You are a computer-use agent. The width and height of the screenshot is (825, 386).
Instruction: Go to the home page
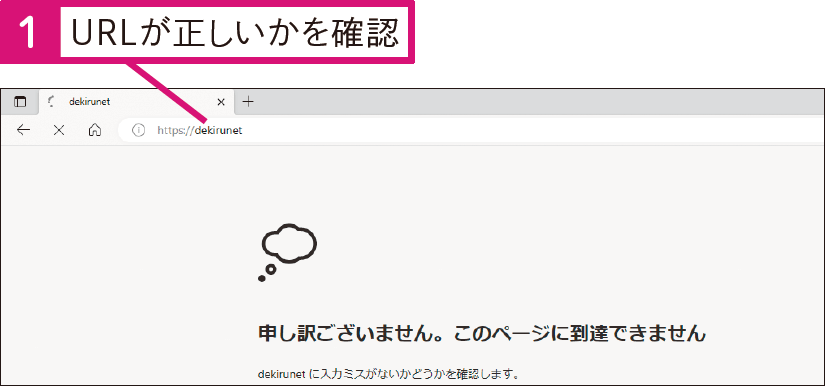coord(95,130)
